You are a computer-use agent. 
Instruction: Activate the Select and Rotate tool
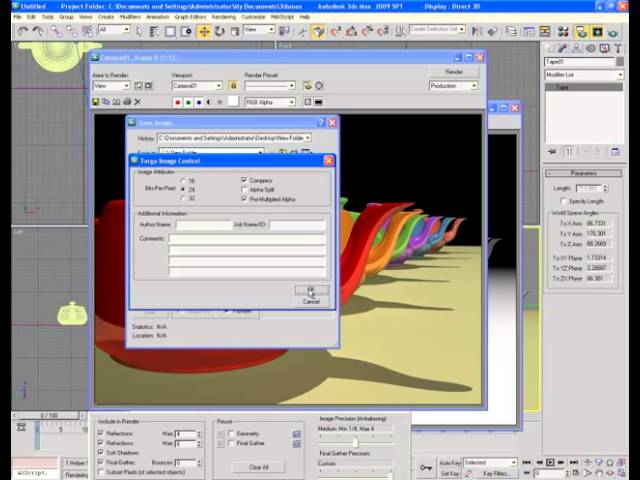220,31
